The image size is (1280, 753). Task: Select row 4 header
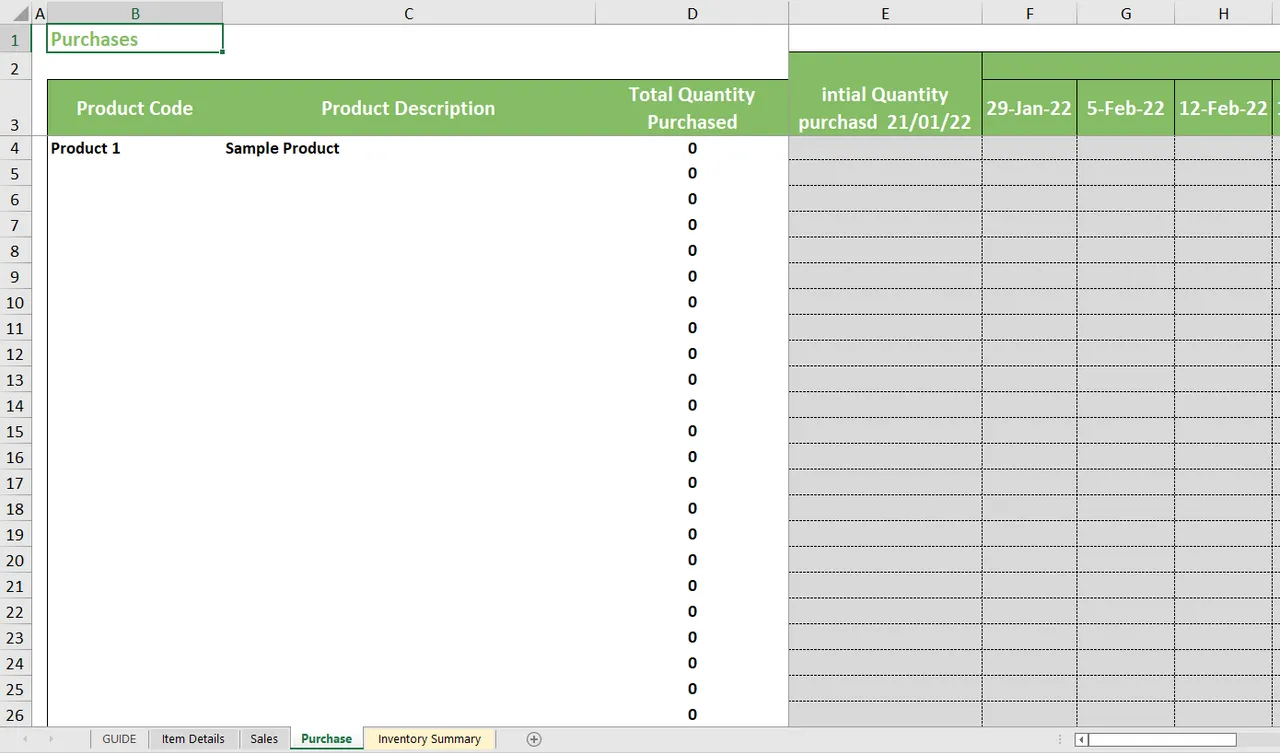click(15, 148)
